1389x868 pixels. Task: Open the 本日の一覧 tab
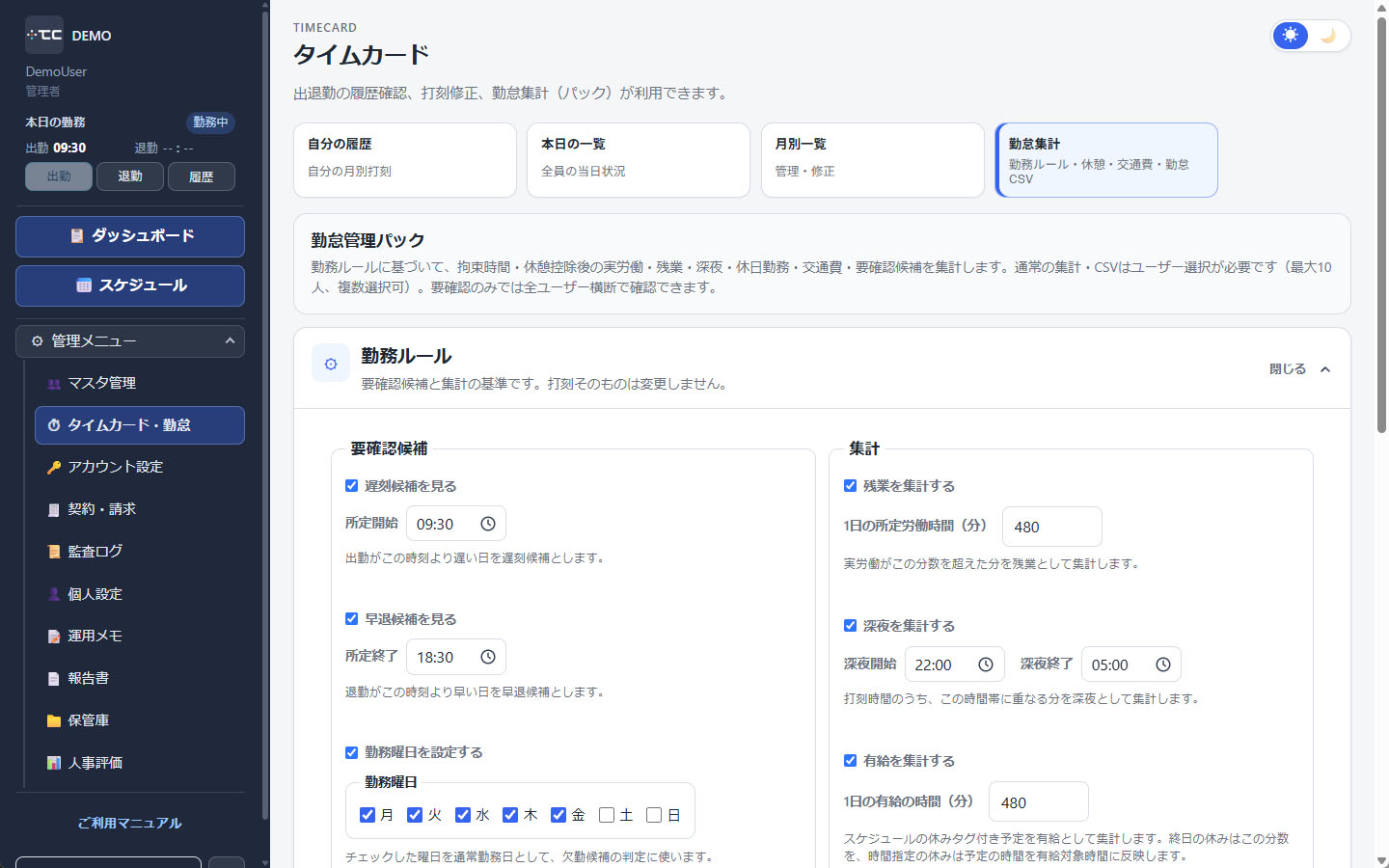tap(639, 160)
